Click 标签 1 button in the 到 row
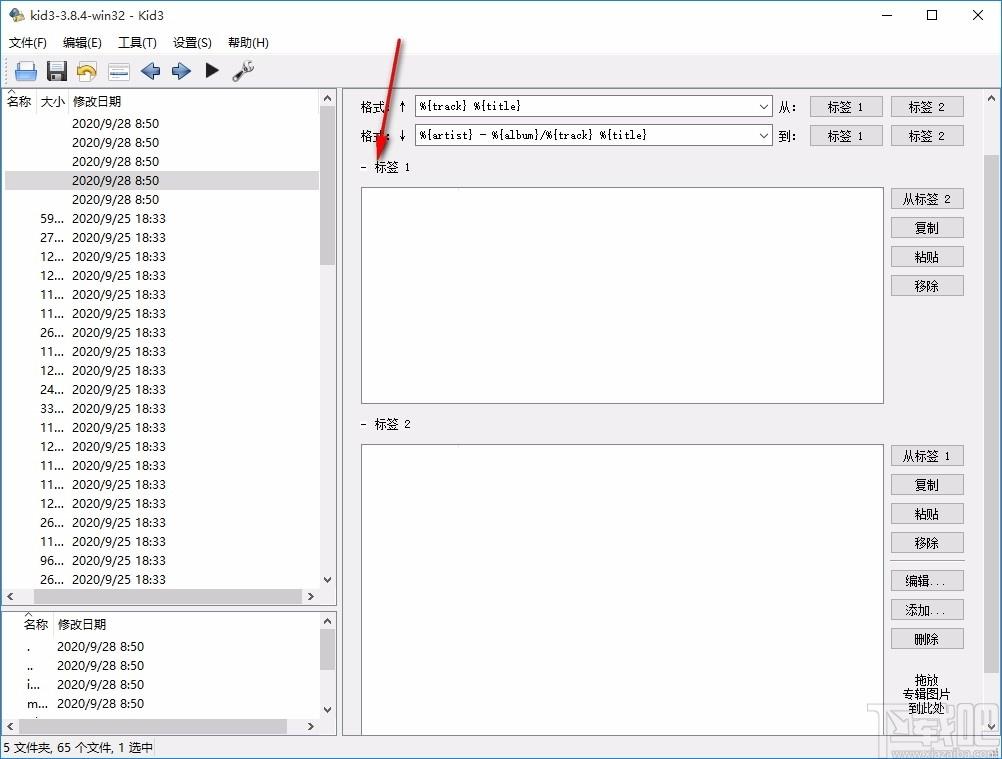 point(846,135)
